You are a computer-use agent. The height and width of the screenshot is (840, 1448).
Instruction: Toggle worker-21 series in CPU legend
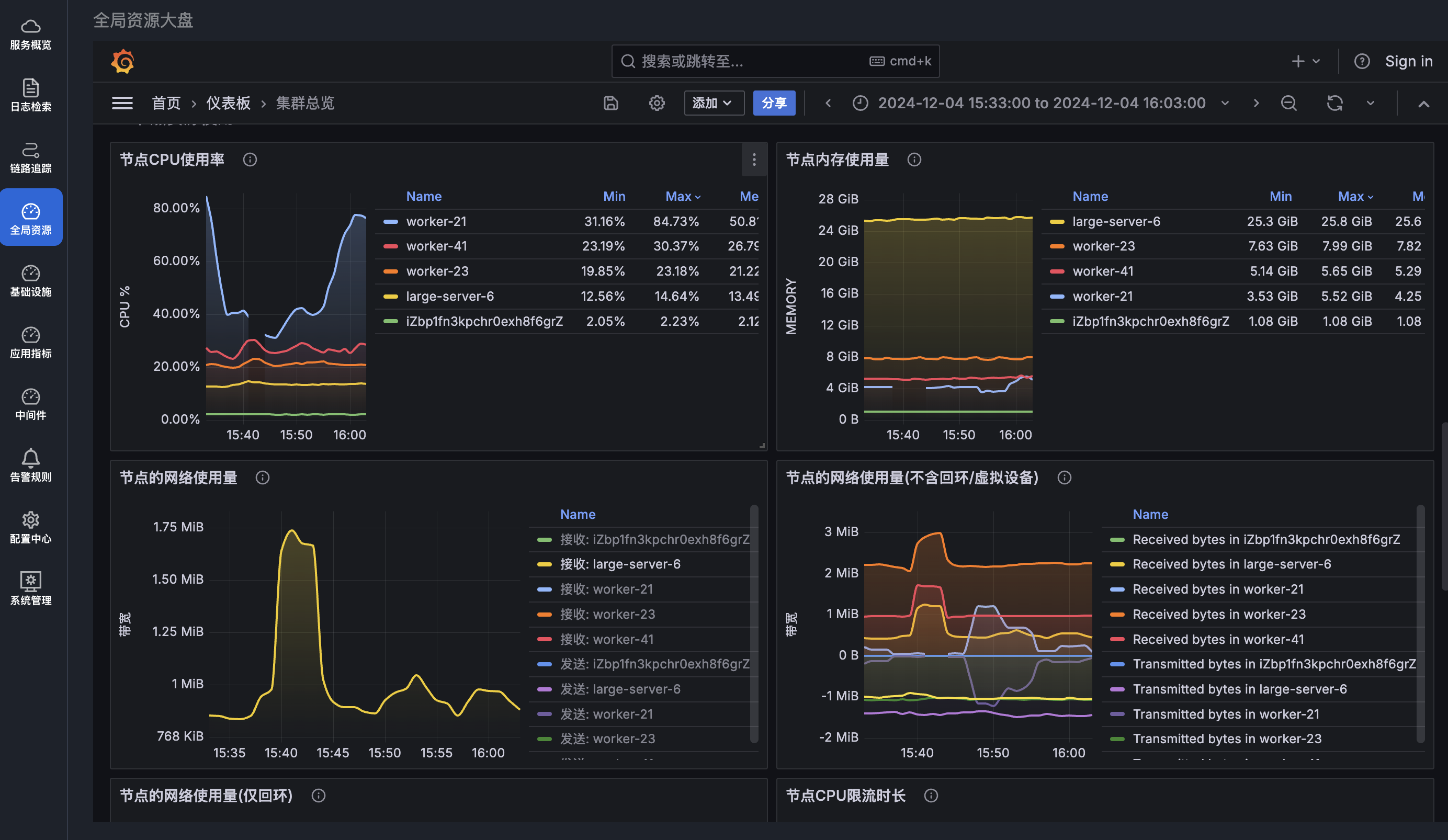(x=436, y=221)
